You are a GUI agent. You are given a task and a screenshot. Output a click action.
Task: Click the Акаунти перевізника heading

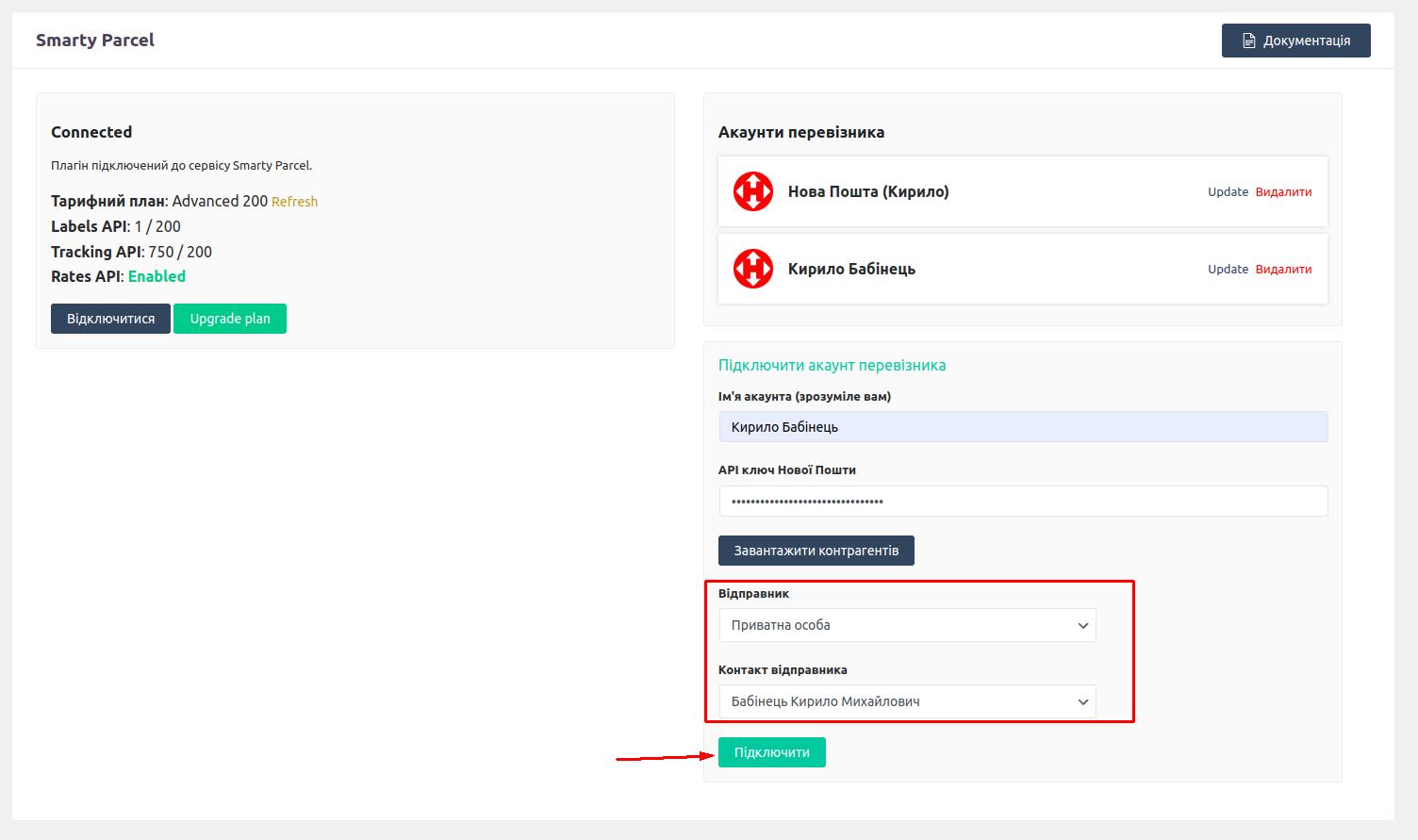pyautogui.click(x=801, y=132)
